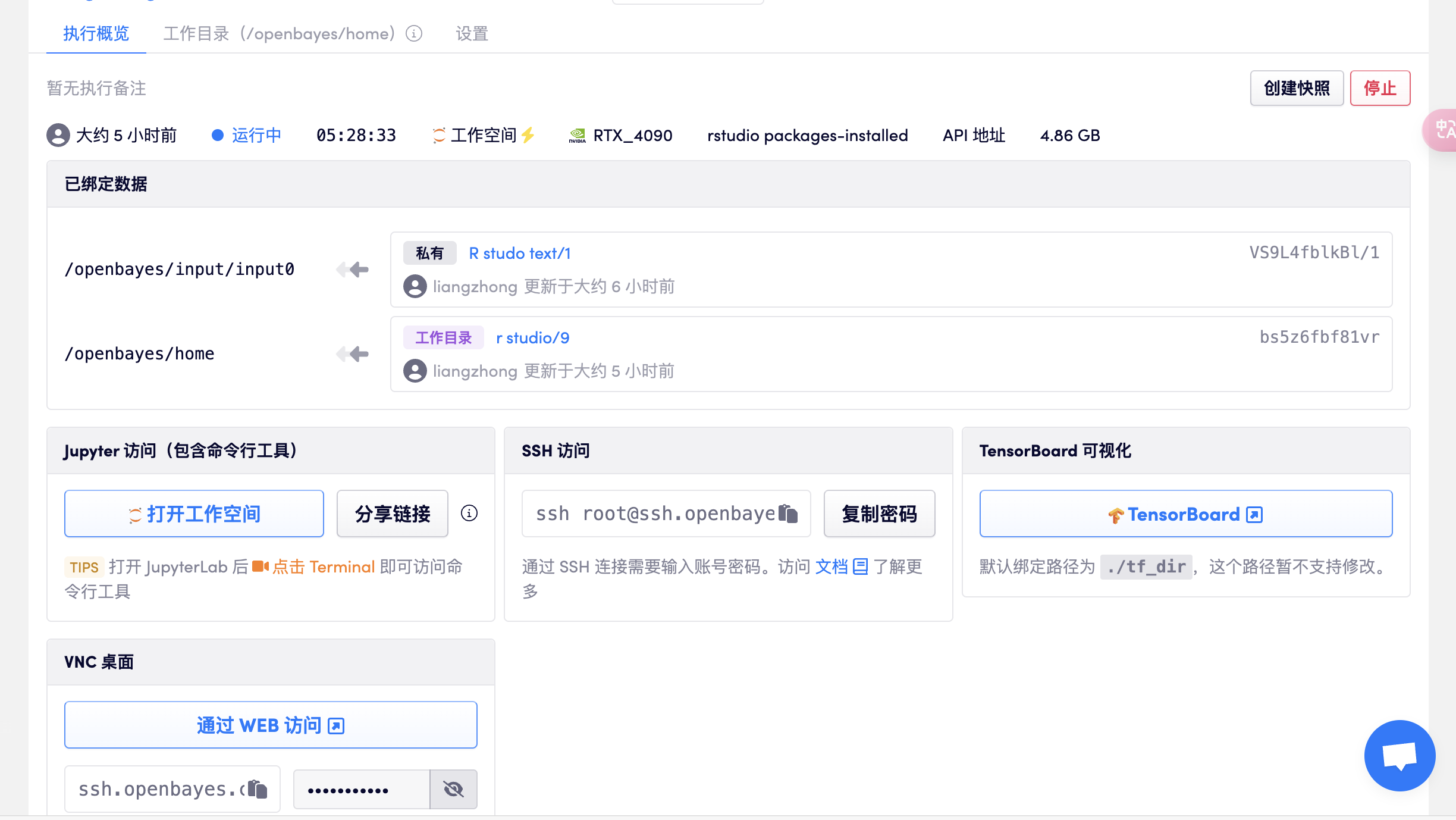Screen dimensions: 1456x820
Task: Copy the VNC ssh.openbayes address clipboard icon
Action: tap(258, 789)
